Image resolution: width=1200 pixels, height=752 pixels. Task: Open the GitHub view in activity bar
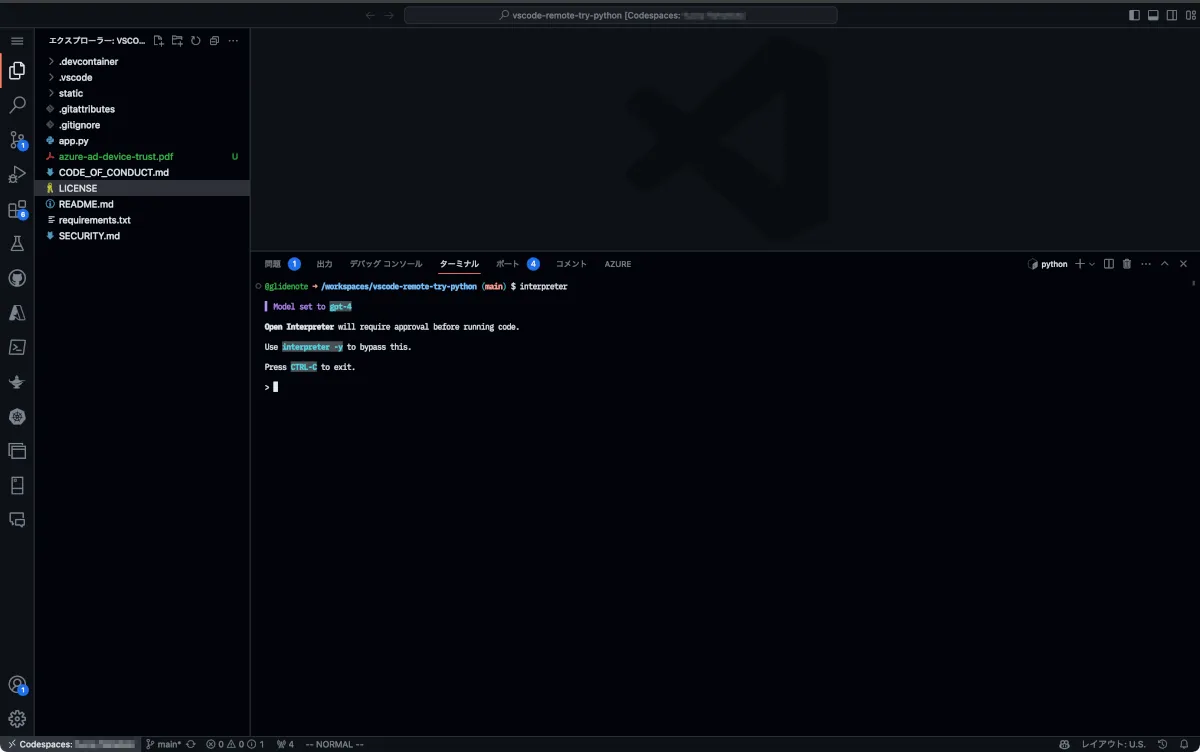[17, 278]
